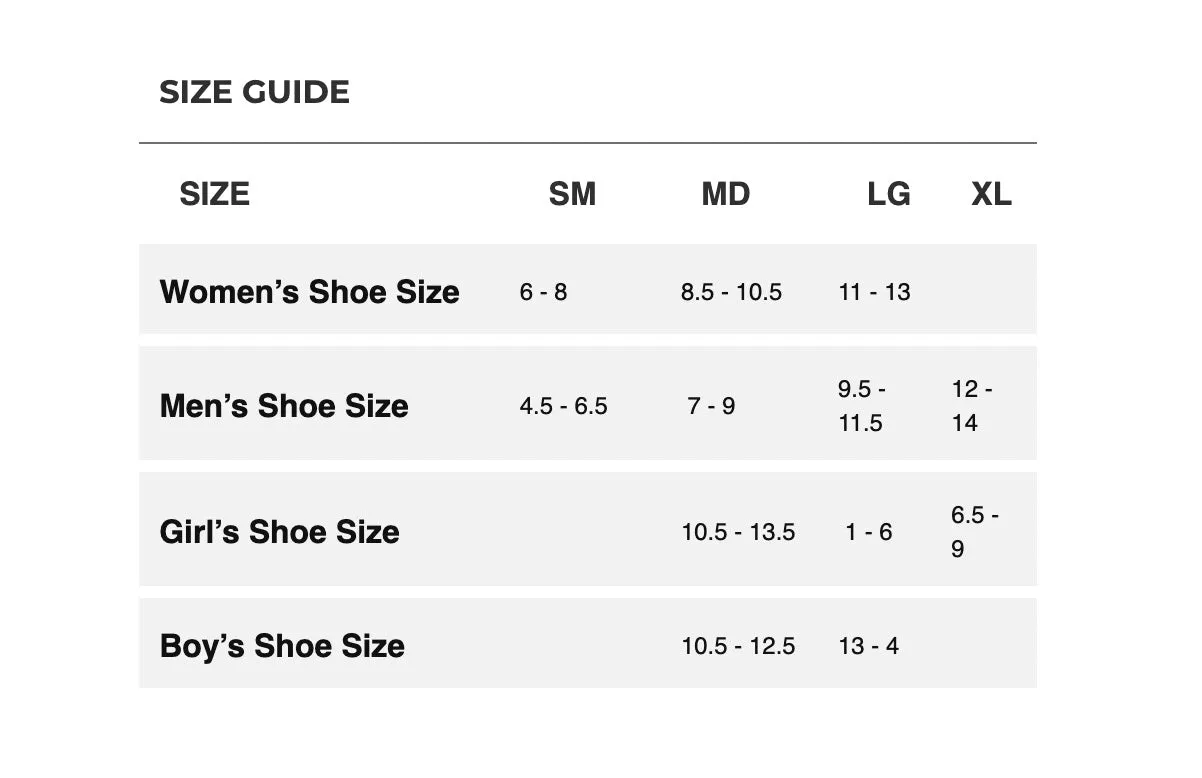Click the girl's medium 10.5 - 13.5 cell
The width and height of the screenshot is (1202, 778).
point(738,532)
